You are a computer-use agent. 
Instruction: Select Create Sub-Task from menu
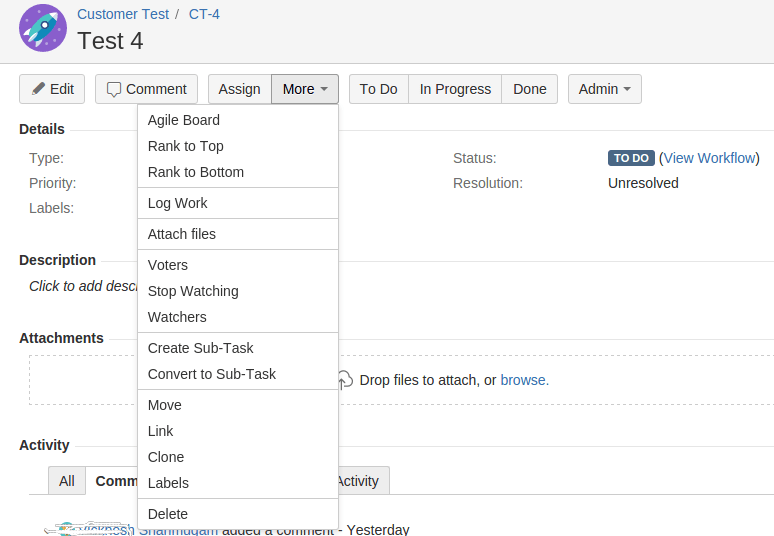[201, 348]
